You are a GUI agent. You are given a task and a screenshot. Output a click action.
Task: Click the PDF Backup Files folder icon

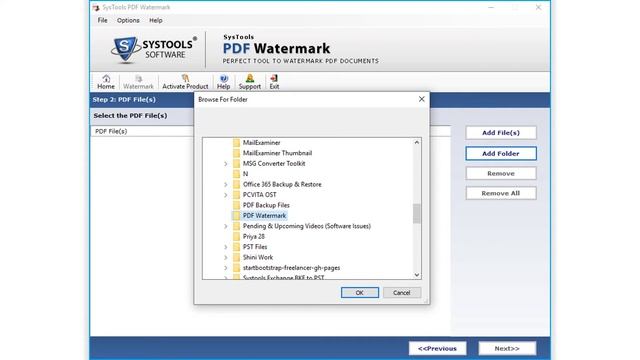[236, 205]
